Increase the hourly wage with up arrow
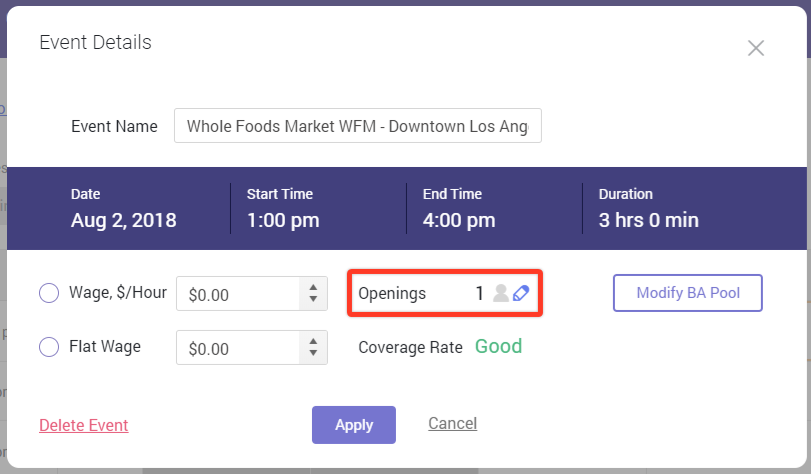Viewport: 811px width, 474px height. tap(313, 287)
